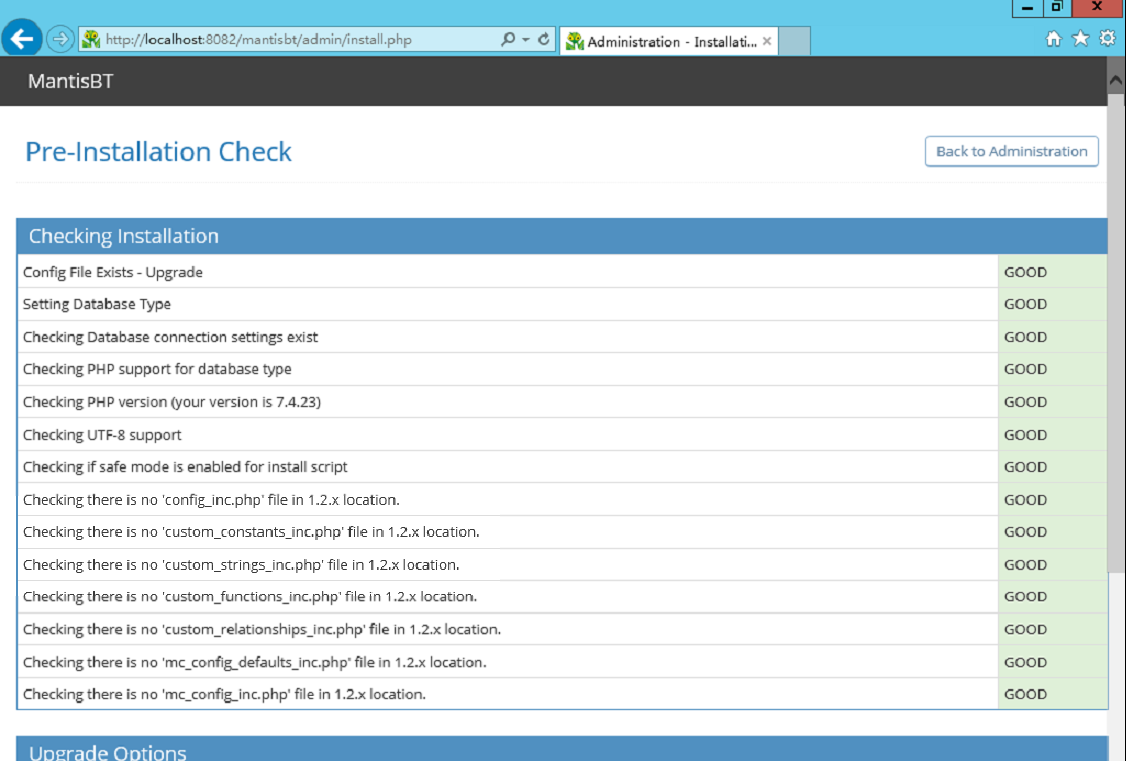Screen dimensions: 1126x761
Task: Close the Administration - Installation tab
Action: click(x=767, y=41)
